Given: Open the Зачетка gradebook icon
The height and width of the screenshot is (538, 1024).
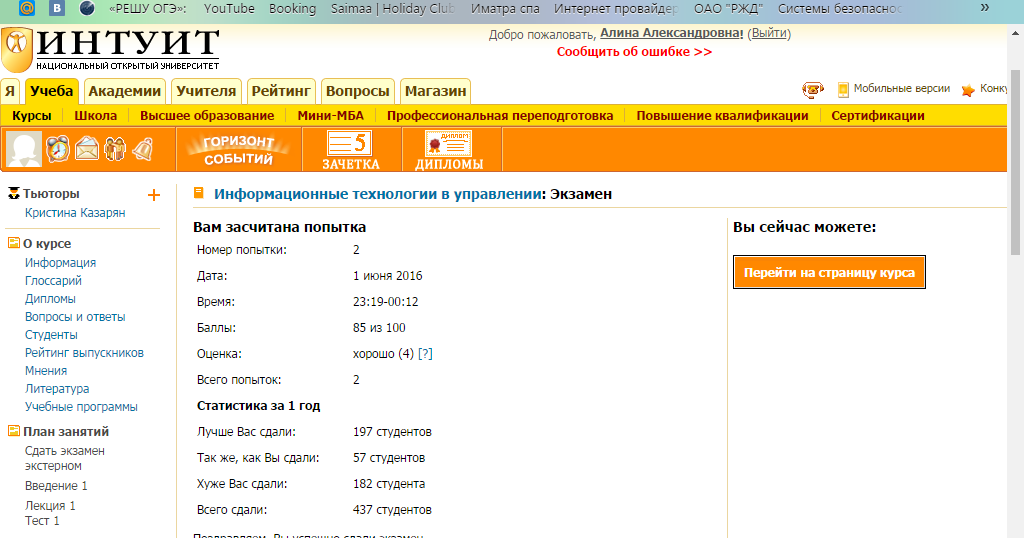Looking at the screenshot, I should (x=351, y=150).
